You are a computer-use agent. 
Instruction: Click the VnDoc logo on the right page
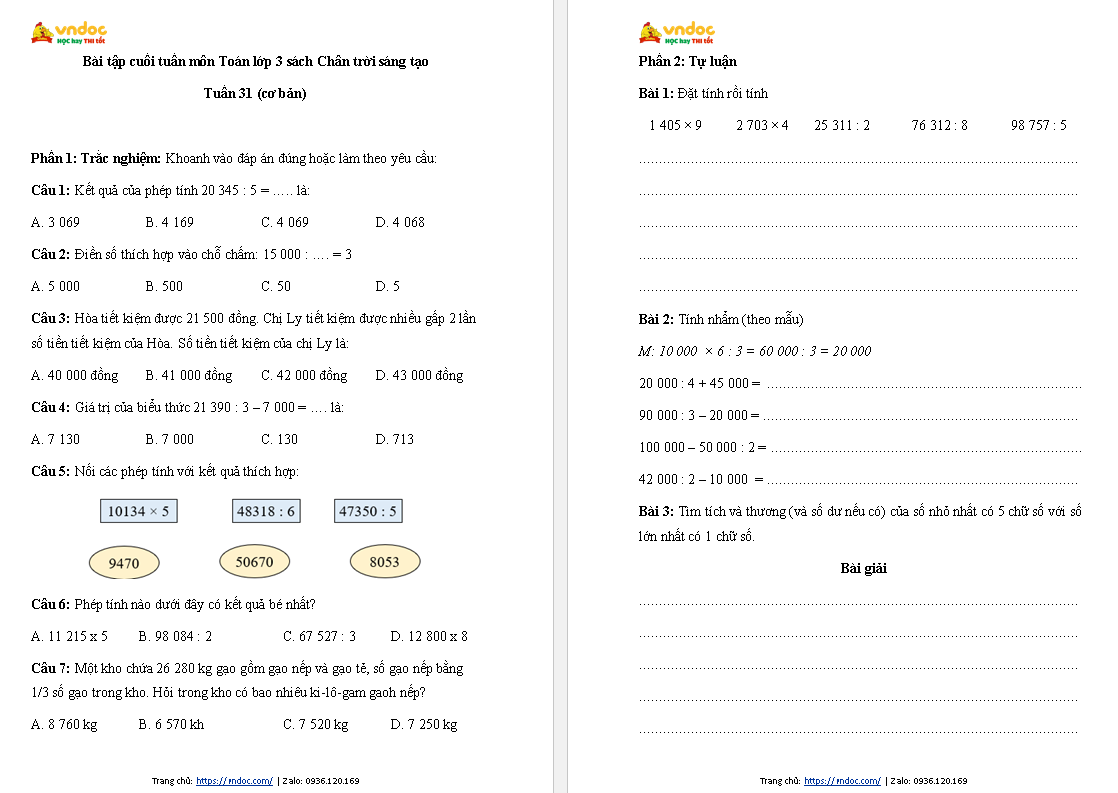(676, 33)
